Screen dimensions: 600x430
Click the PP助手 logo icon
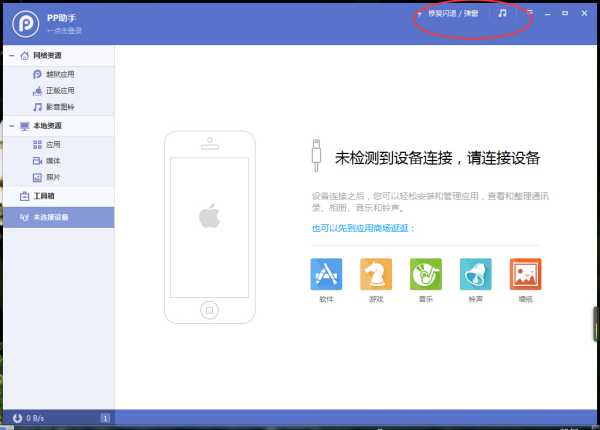click(x=25, y=23)
